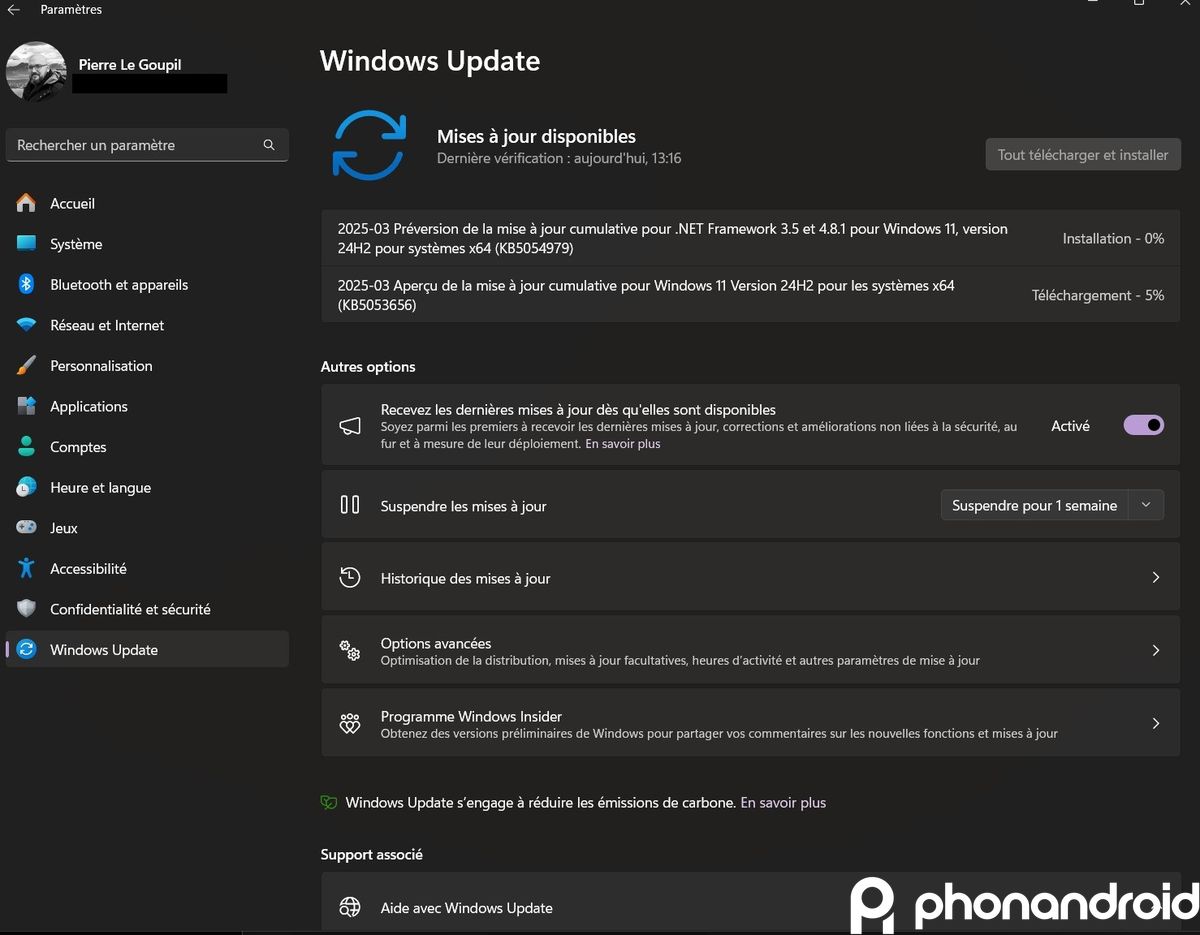The image size is (1200, 935).
Task: Click Suspendre pour 1 semaine button
Action: point(1034,505)
